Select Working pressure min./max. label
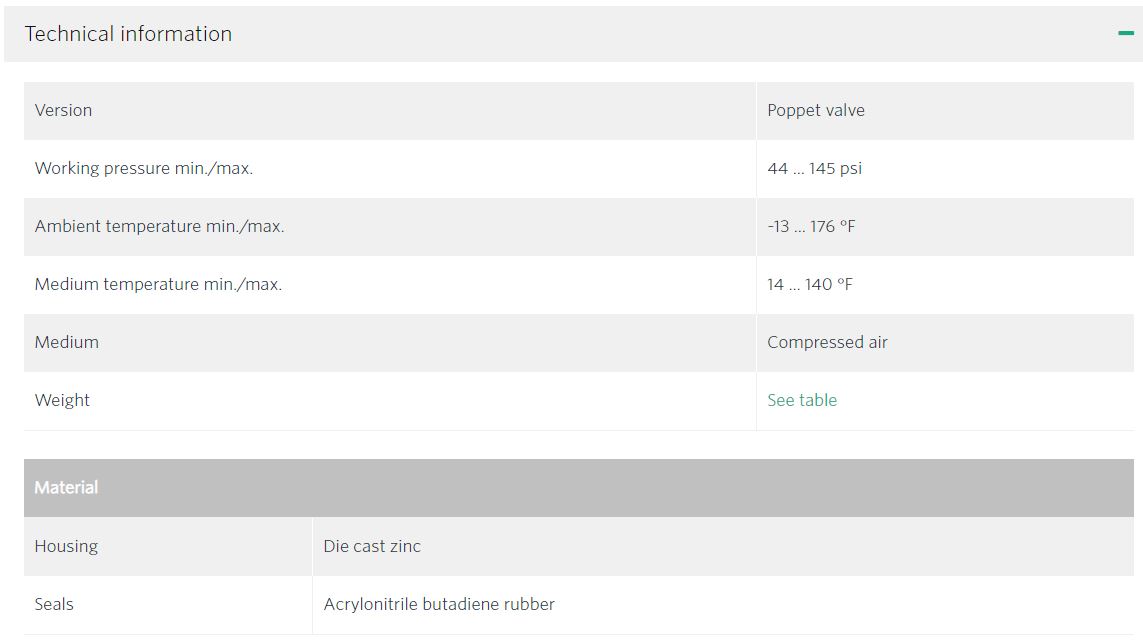 point(144,168)
